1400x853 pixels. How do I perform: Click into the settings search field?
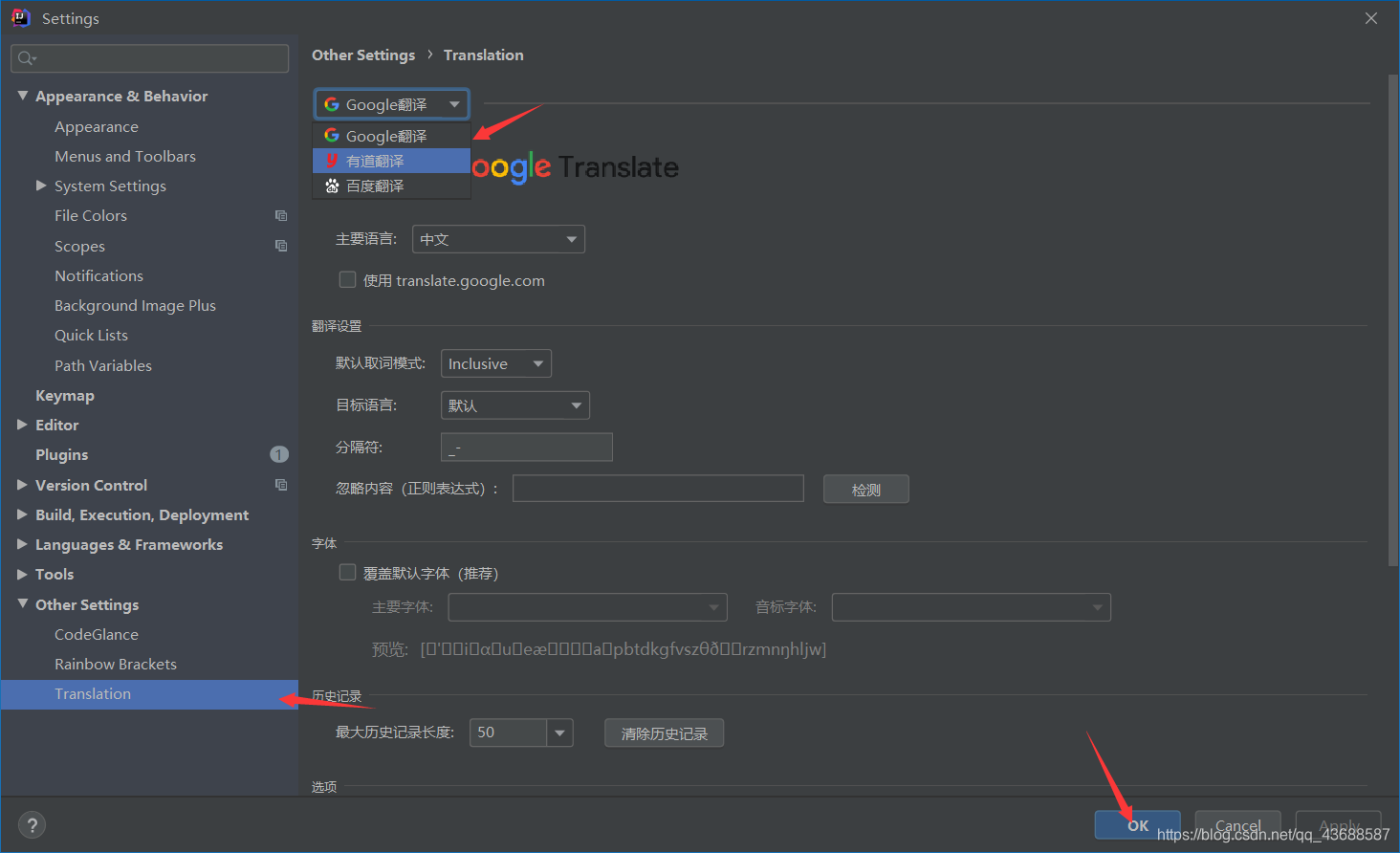coord(149,58)
